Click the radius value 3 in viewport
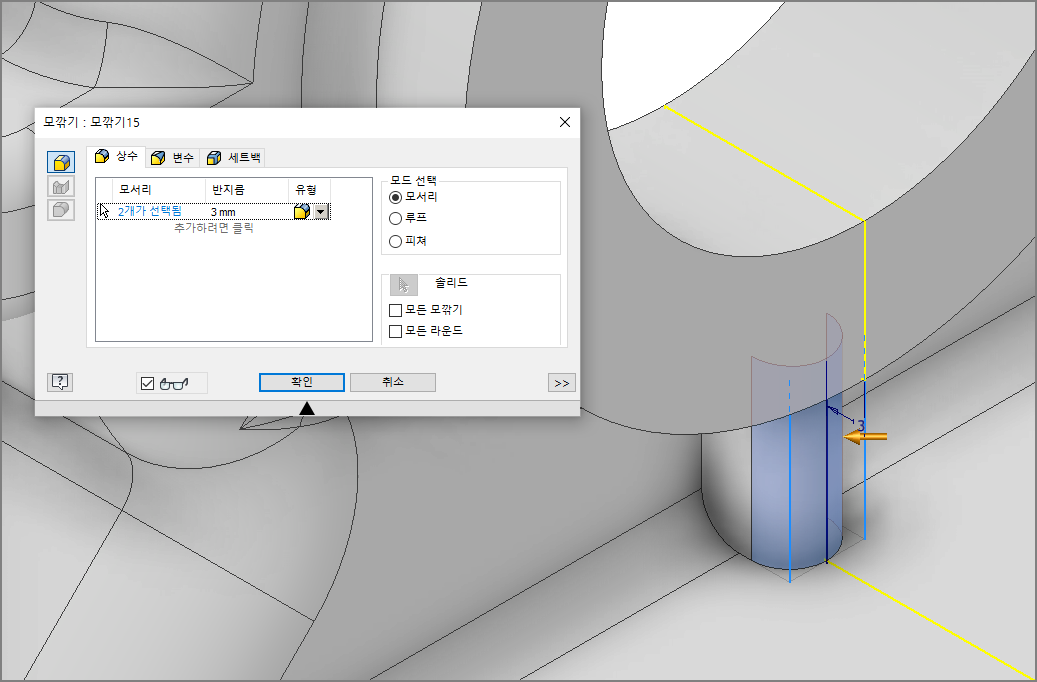Screen dimensions: 1037x682 pyautogui.click(x=861, y=427)
